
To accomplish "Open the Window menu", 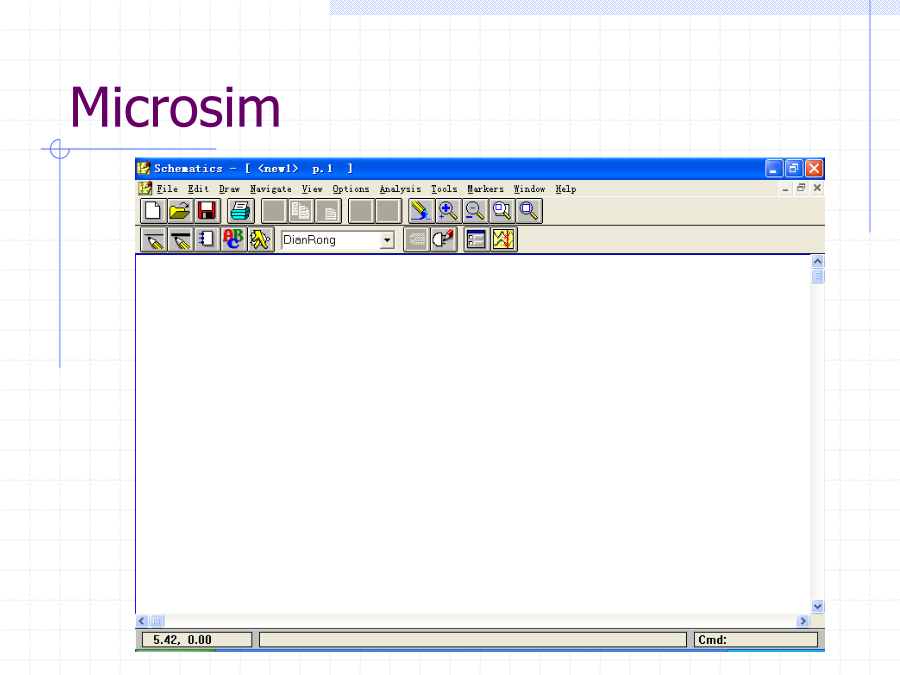I will [x=529, y=189].
